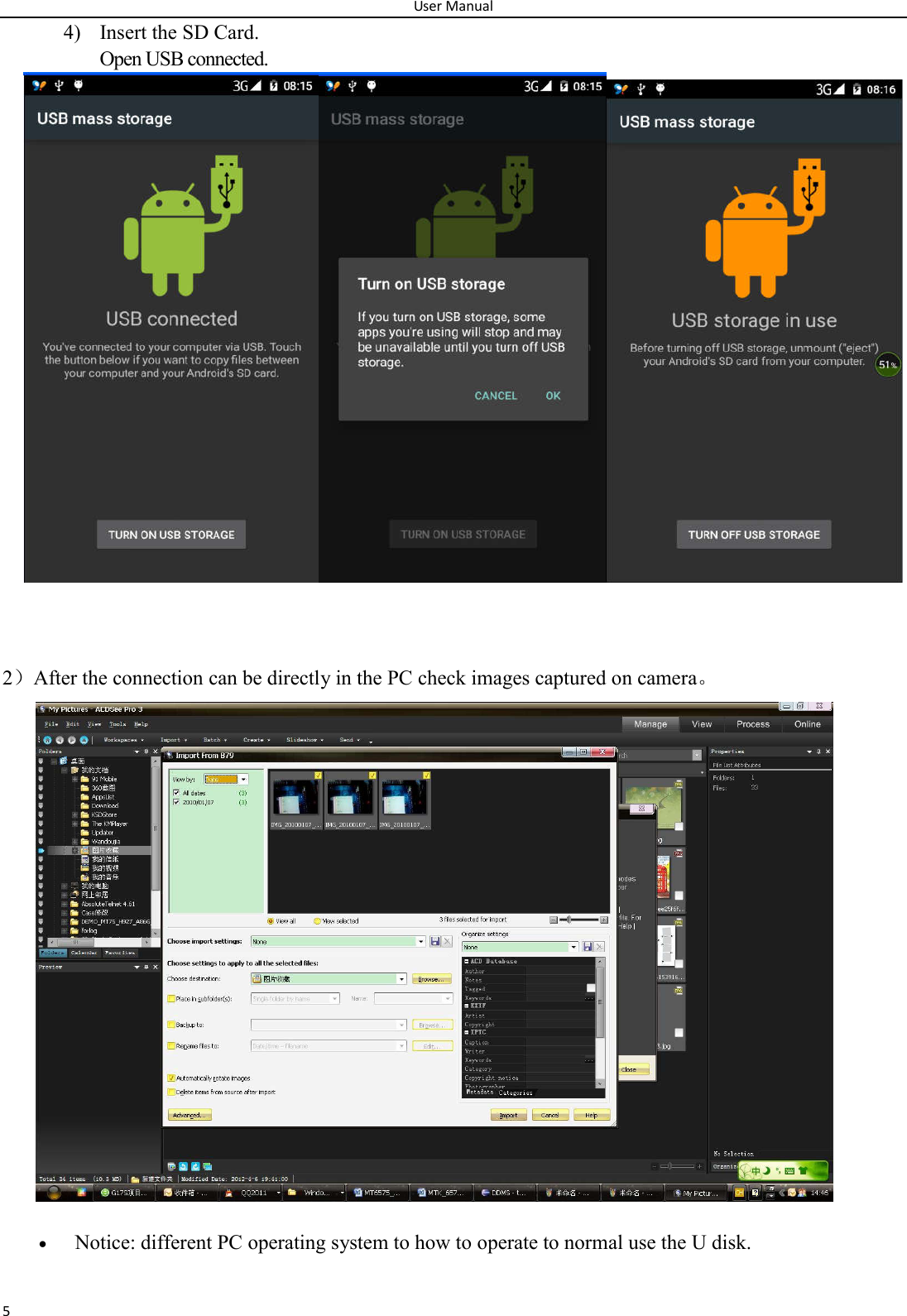Click the AppsList folder icon in tree
The image size is (907, 1316).
(x=84, y=797)
